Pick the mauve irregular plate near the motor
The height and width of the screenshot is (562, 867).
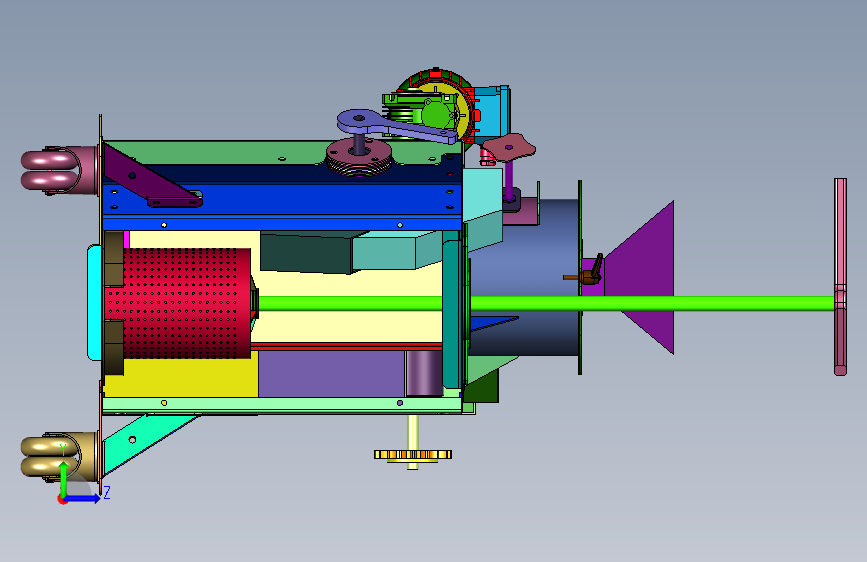pyautogui.click(x=508, y=147)
